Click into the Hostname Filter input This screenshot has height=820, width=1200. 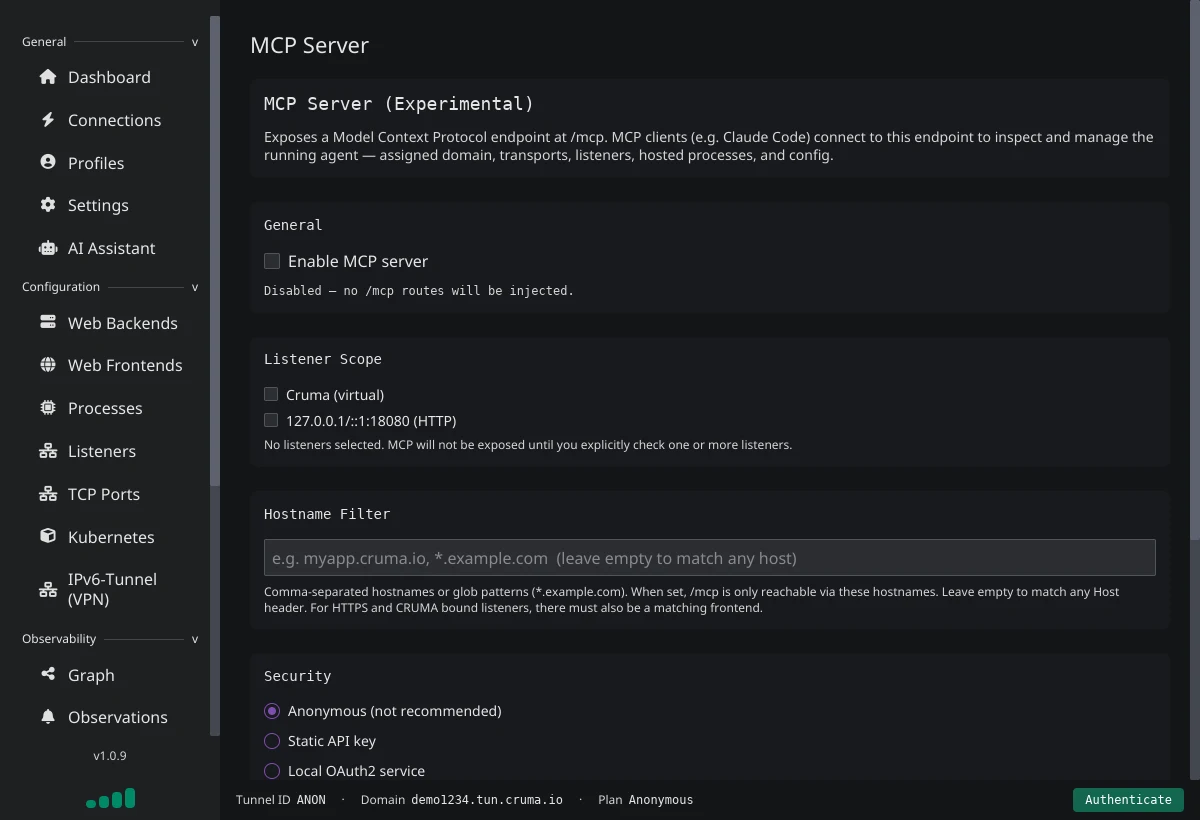coord(709,558)
